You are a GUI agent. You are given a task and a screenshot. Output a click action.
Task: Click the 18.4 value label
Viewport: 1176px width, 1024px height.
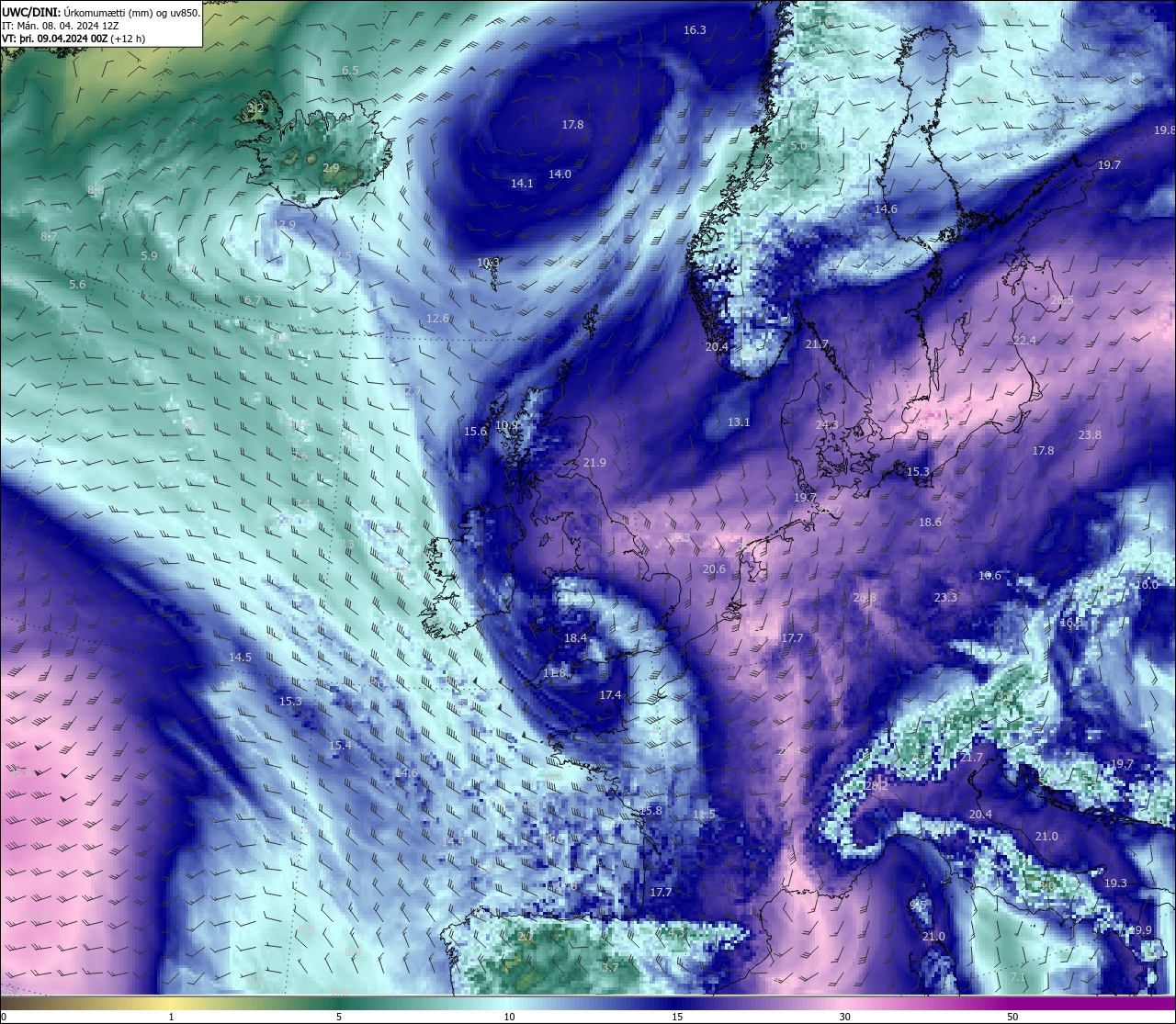click(x=575, y=638)
